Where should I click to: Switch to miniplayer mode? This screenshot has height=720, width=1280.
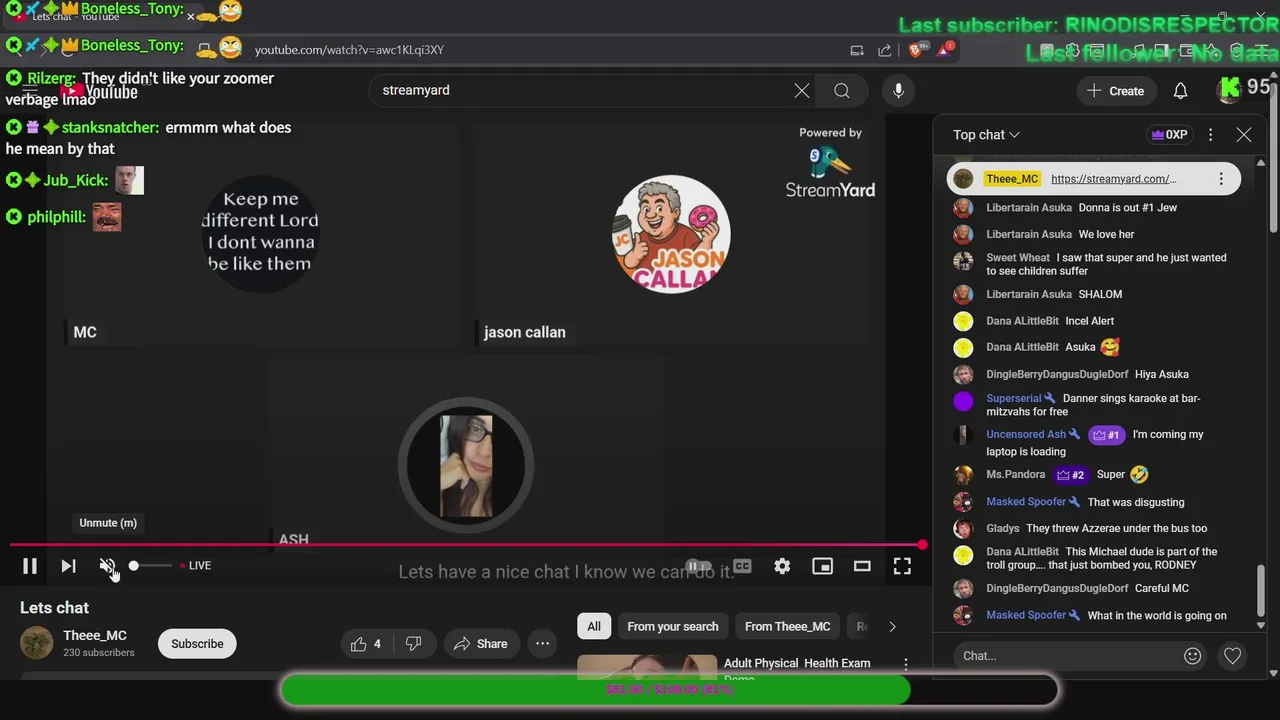(822, 566)
